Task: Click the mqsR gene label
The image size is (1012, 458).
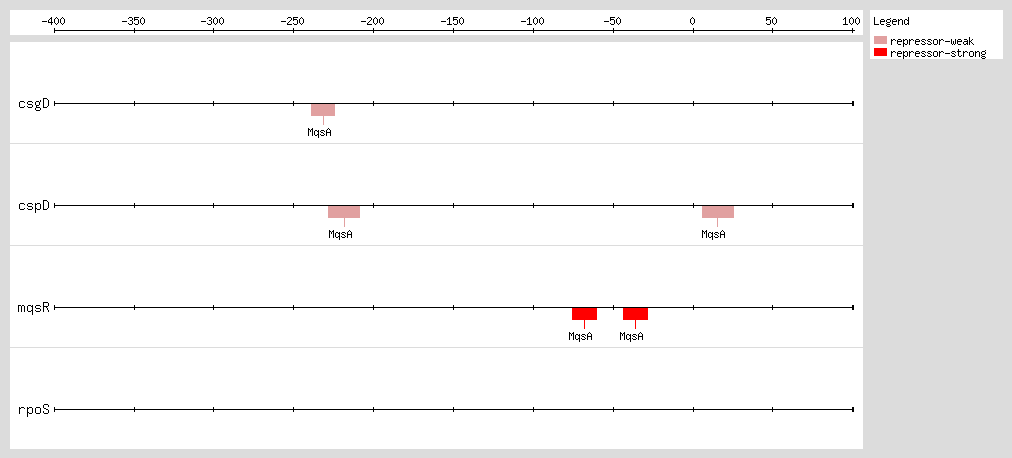Action: 34,308
